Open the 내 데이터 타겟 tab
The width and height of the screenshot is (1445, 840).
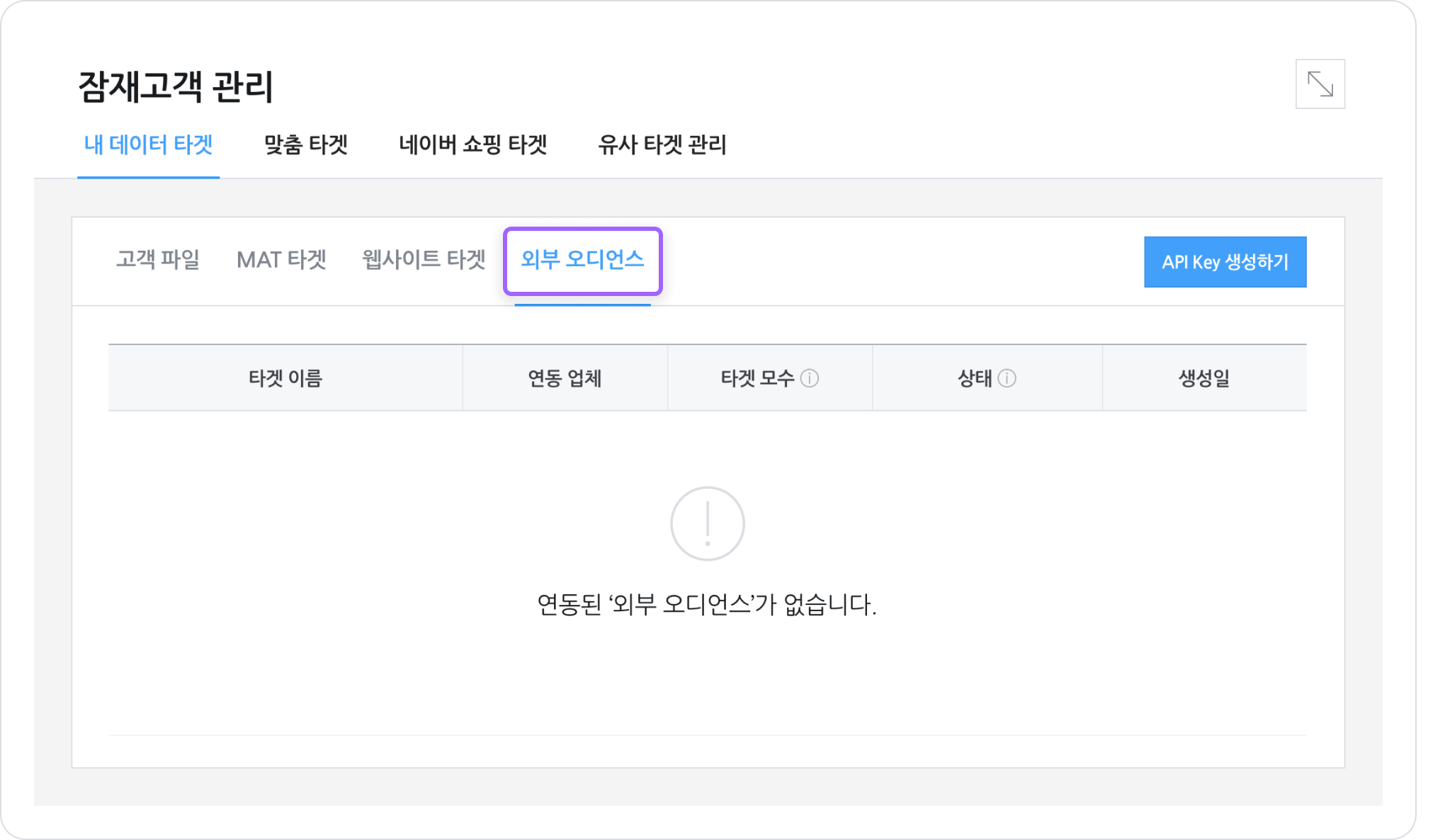click(148, 145)
